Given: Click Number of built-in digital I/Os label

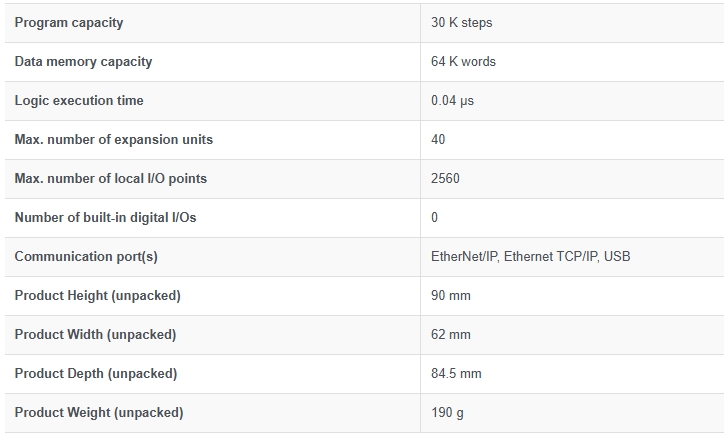Looking at the screenshot, I should [x=105, y=217].
